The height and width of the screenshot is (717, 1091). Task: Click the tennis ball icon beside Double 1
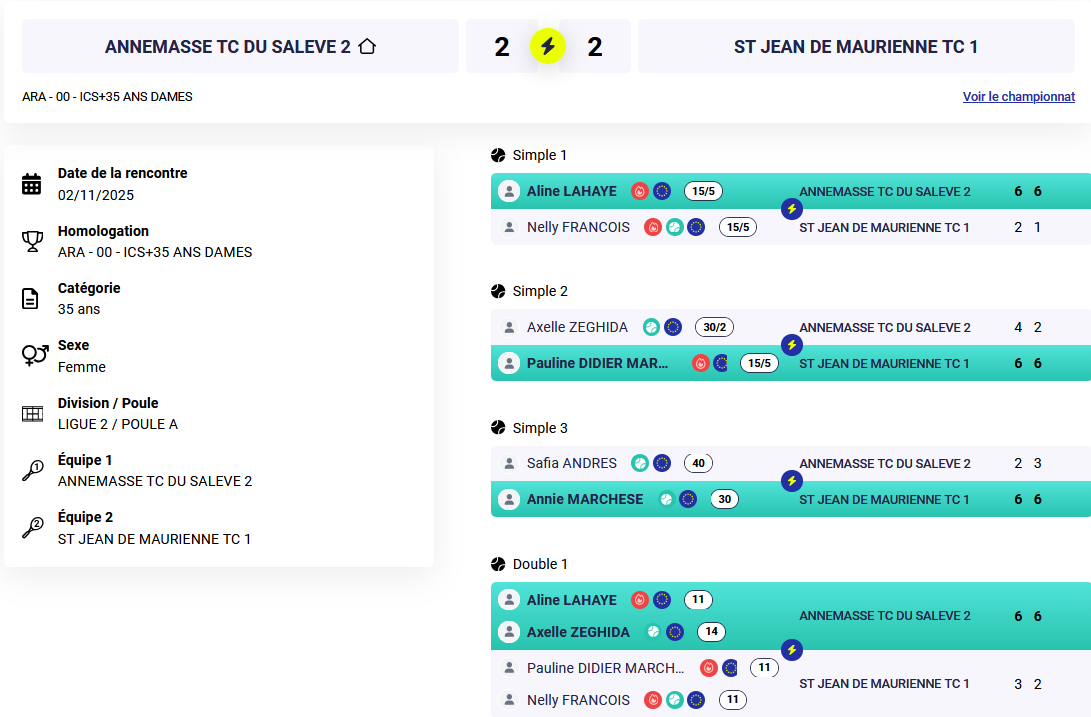(x=499, y=564)
